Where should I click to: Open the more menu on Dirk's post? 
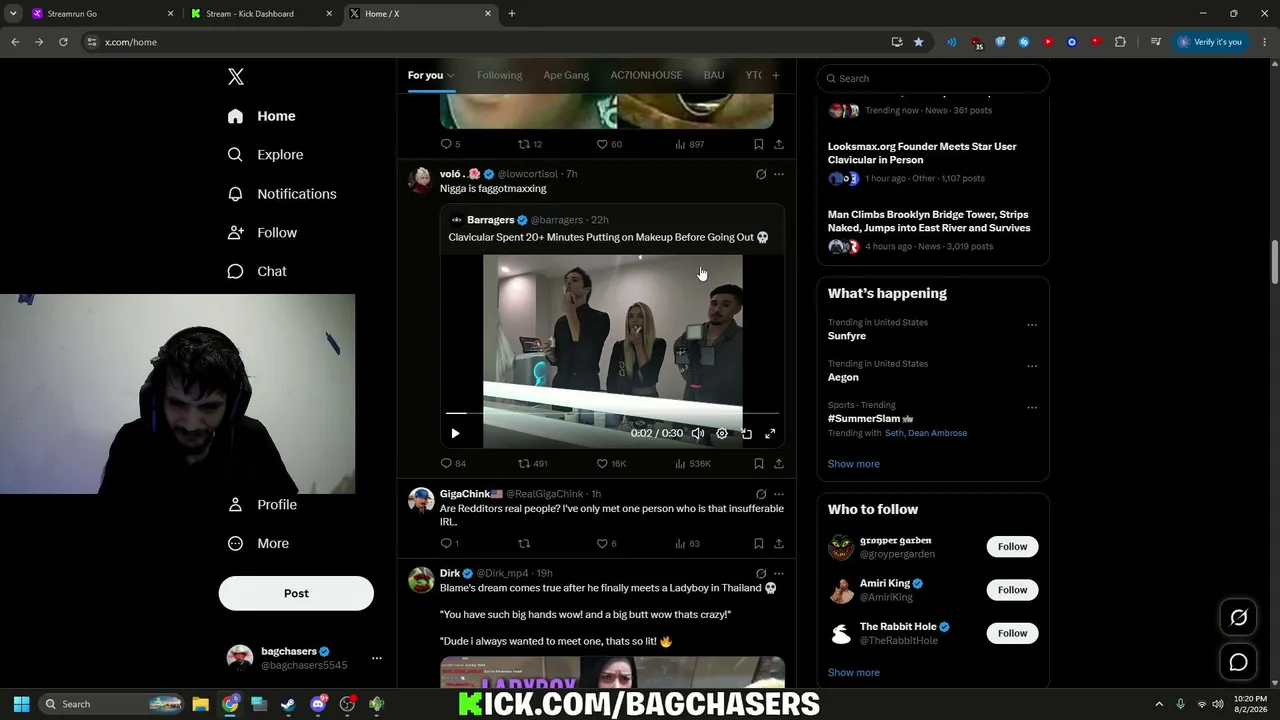779,574
